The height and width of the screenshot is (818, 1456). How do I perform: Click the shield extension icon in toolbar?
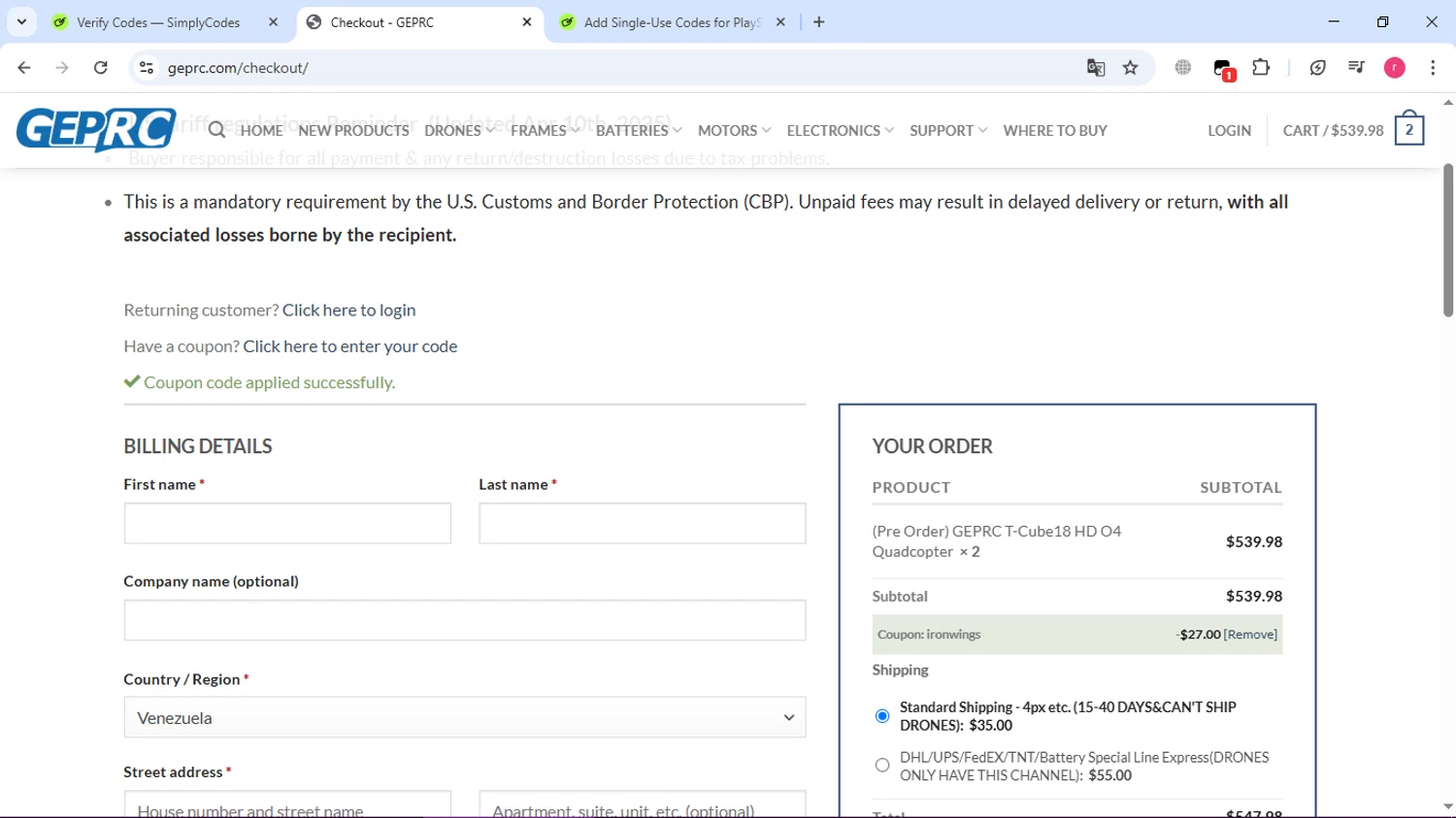tap(1318, 68)
